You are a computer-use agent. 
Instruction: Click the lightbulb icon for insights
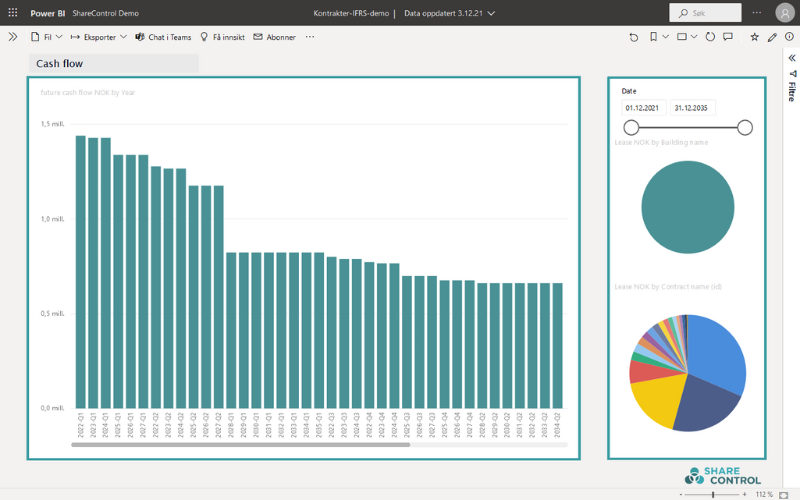[204, 37]
